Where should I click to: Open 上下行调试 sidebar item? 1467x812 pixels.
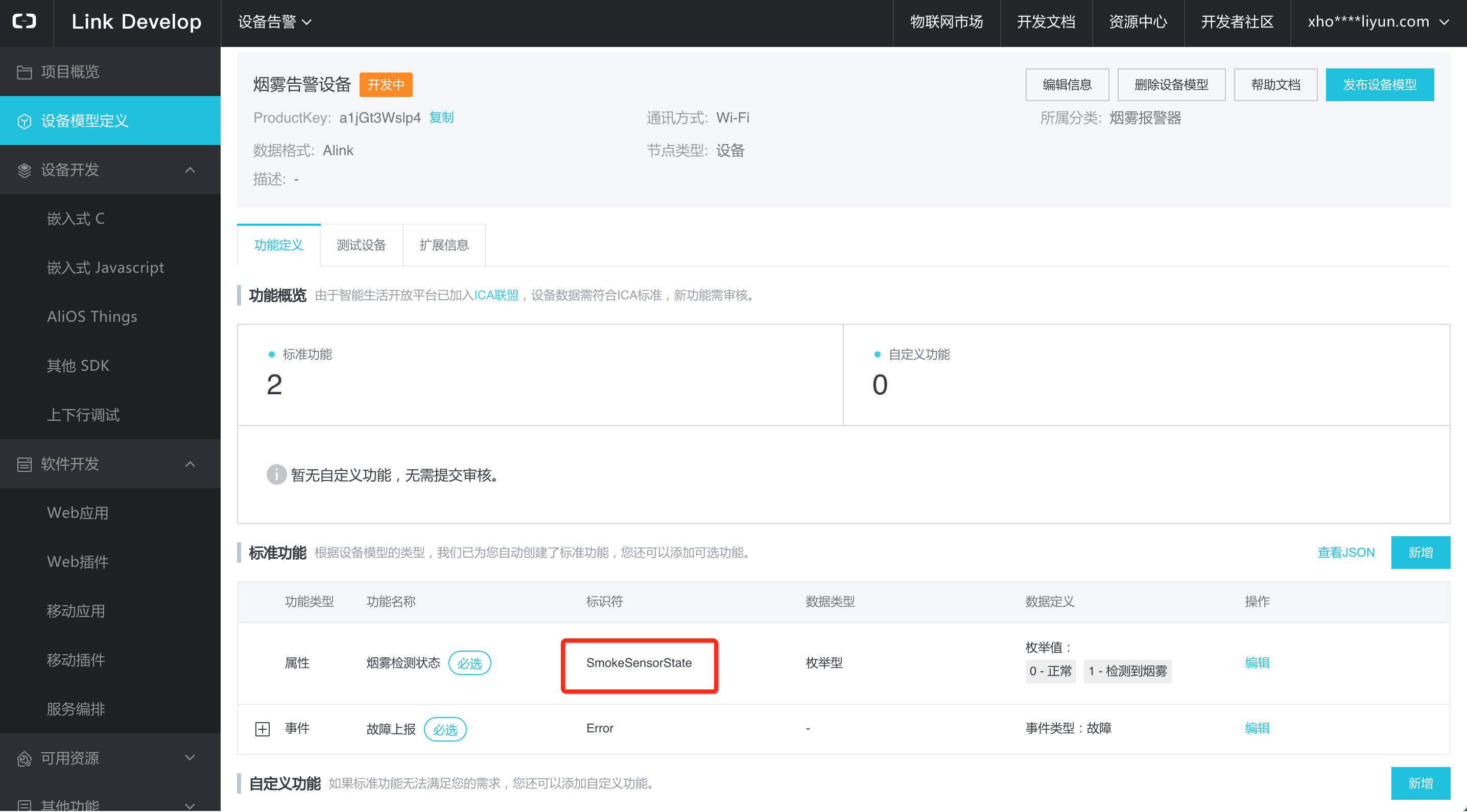(x=110, y=415)
